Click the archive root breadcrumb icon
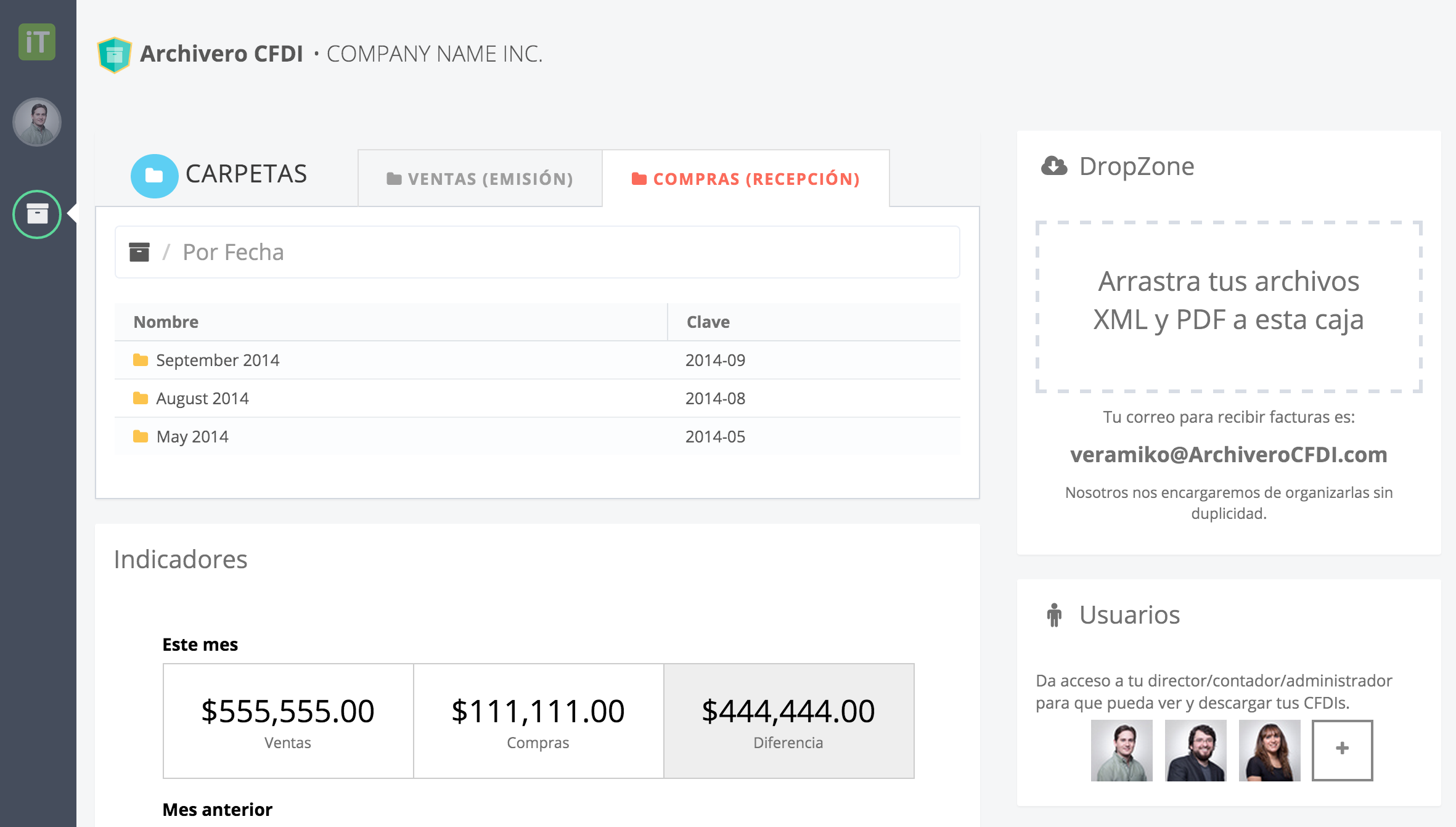1456x827 pixels. coord(139,252)
